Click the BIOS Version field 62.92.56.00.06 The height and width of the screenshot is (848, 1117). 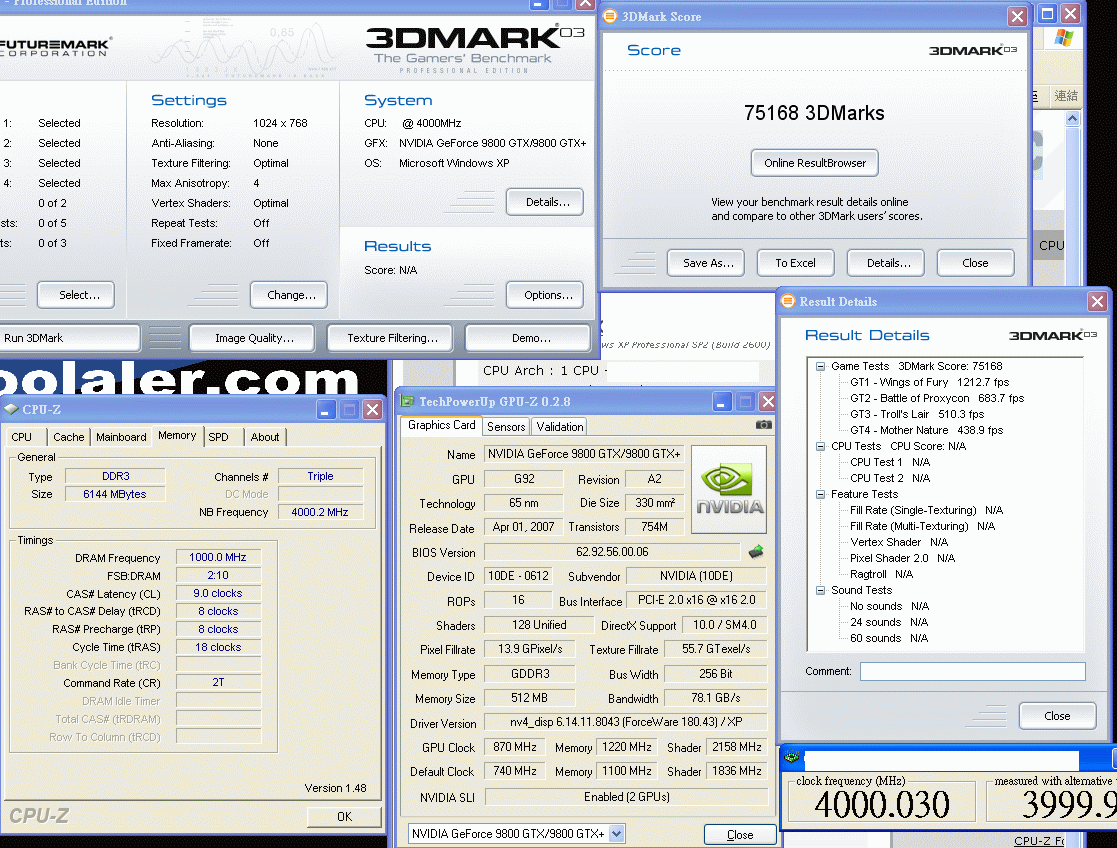coord(613,552)
